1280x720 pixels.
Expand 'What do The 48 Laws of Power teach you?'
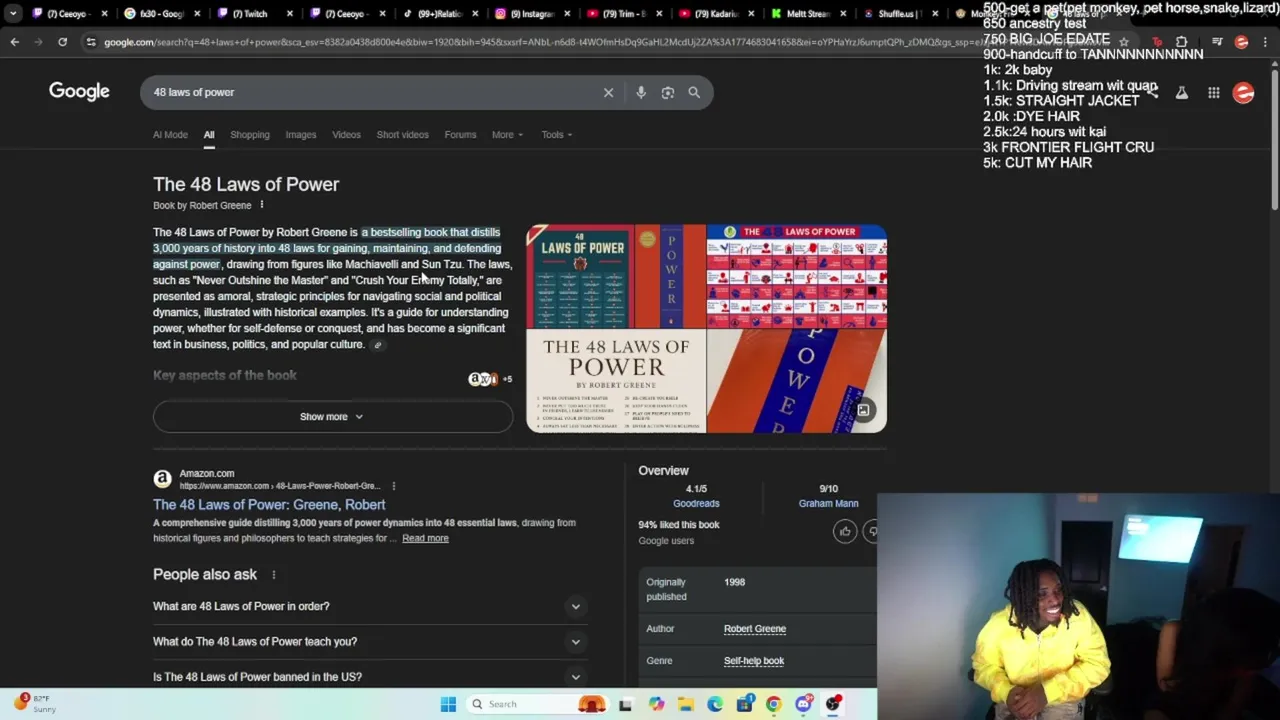coord(368,642)
